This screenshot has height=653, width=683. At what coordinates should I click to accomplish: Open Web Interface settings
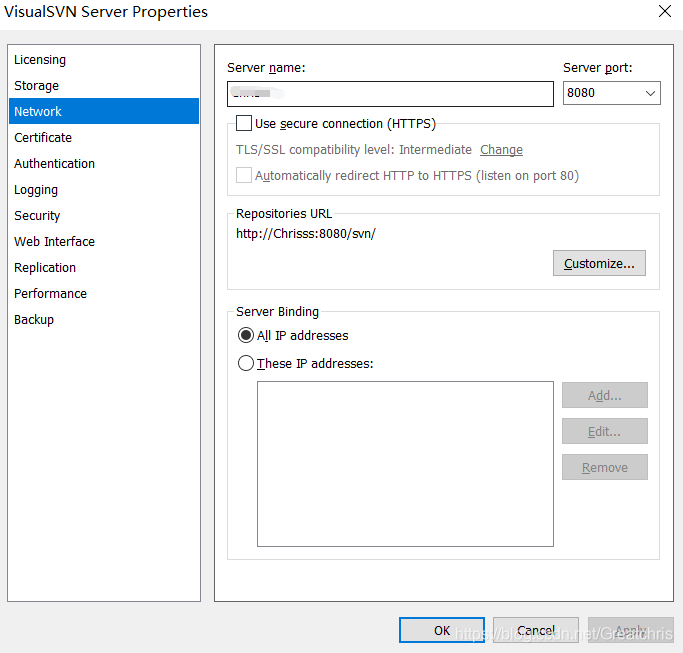(104, 241)
